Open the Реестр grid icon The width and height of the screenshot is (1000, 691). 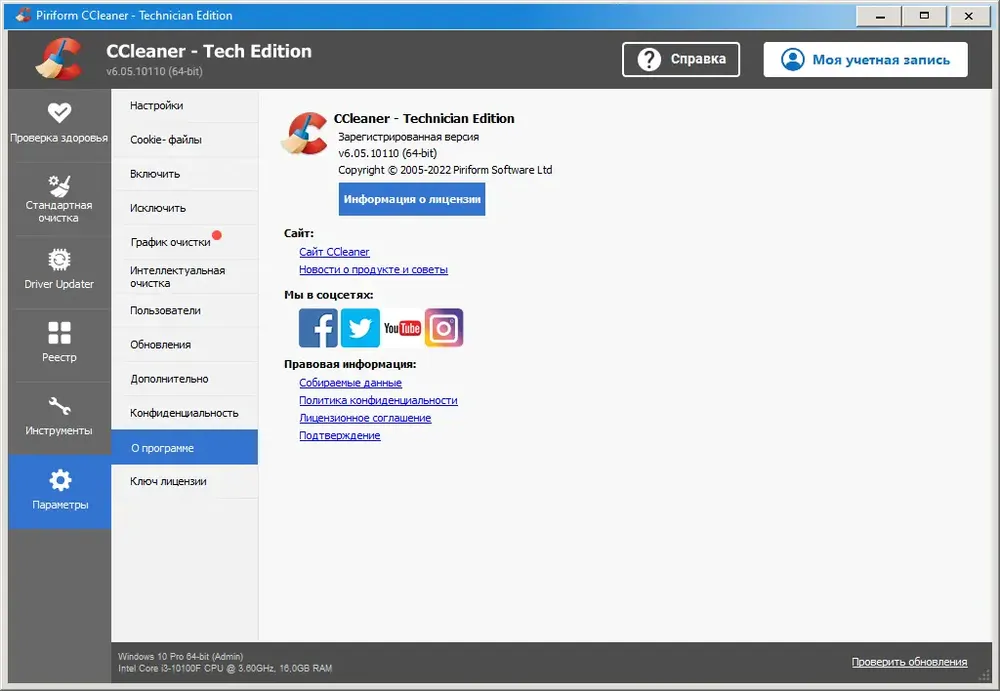click(59, 332)
